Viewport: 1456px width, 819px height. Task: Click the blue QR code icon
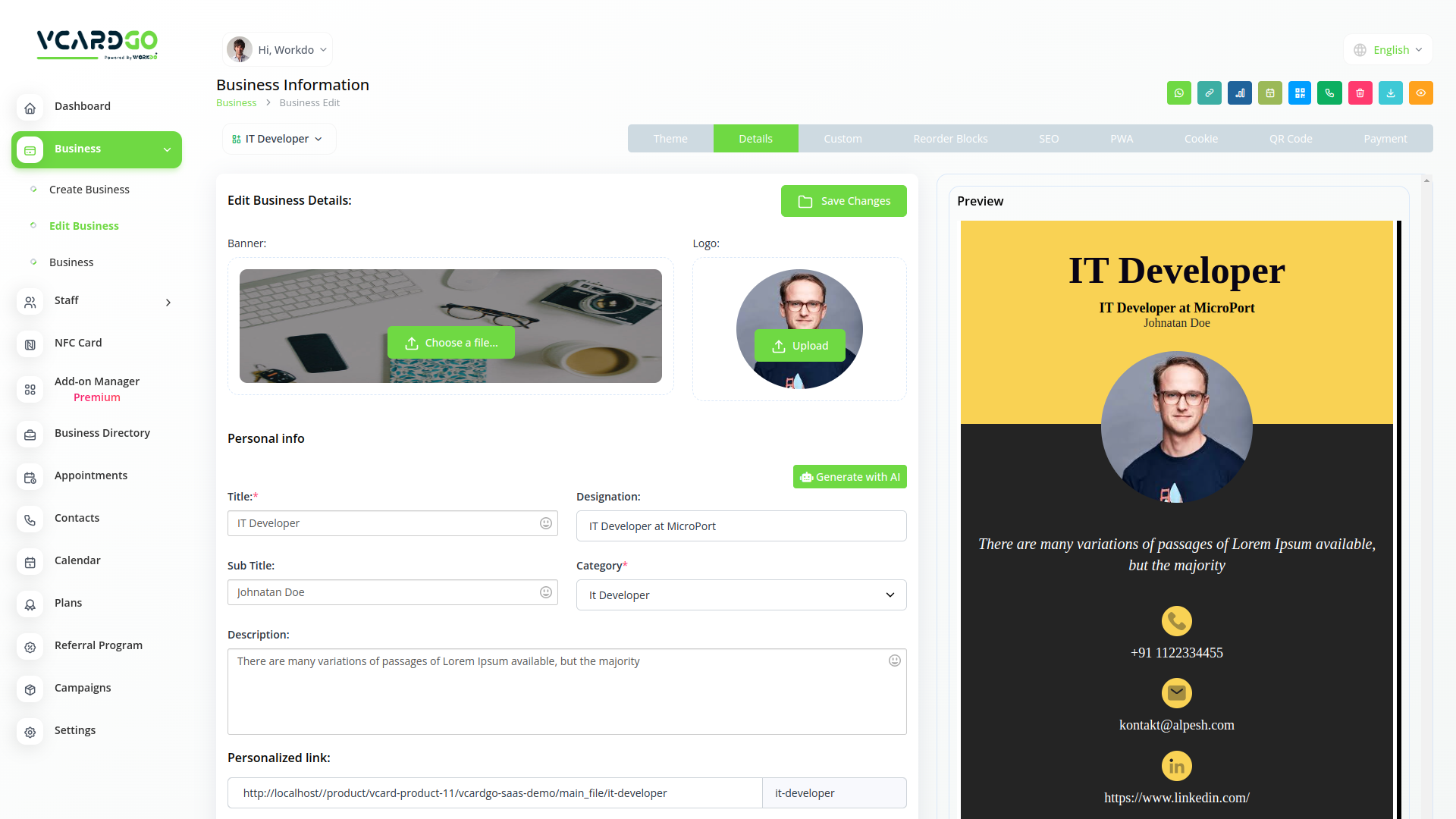pyautogui.click(x=1300, y=93)
